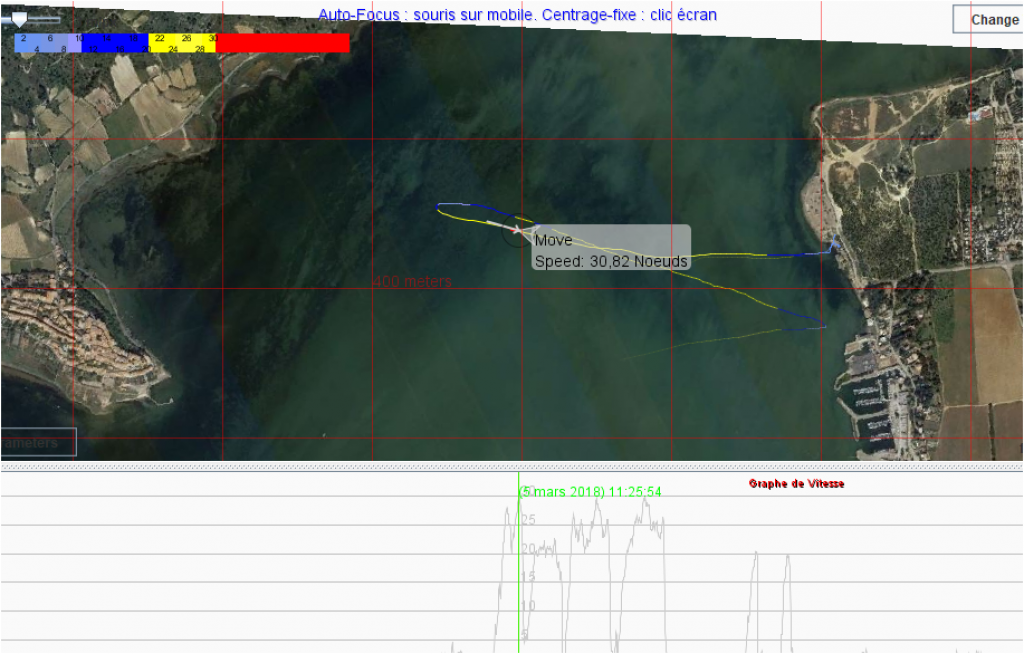The height and width of the screenshot is (654, 1024).
Task: Click the partially hidden Parameters button
Action: (38, 442)
